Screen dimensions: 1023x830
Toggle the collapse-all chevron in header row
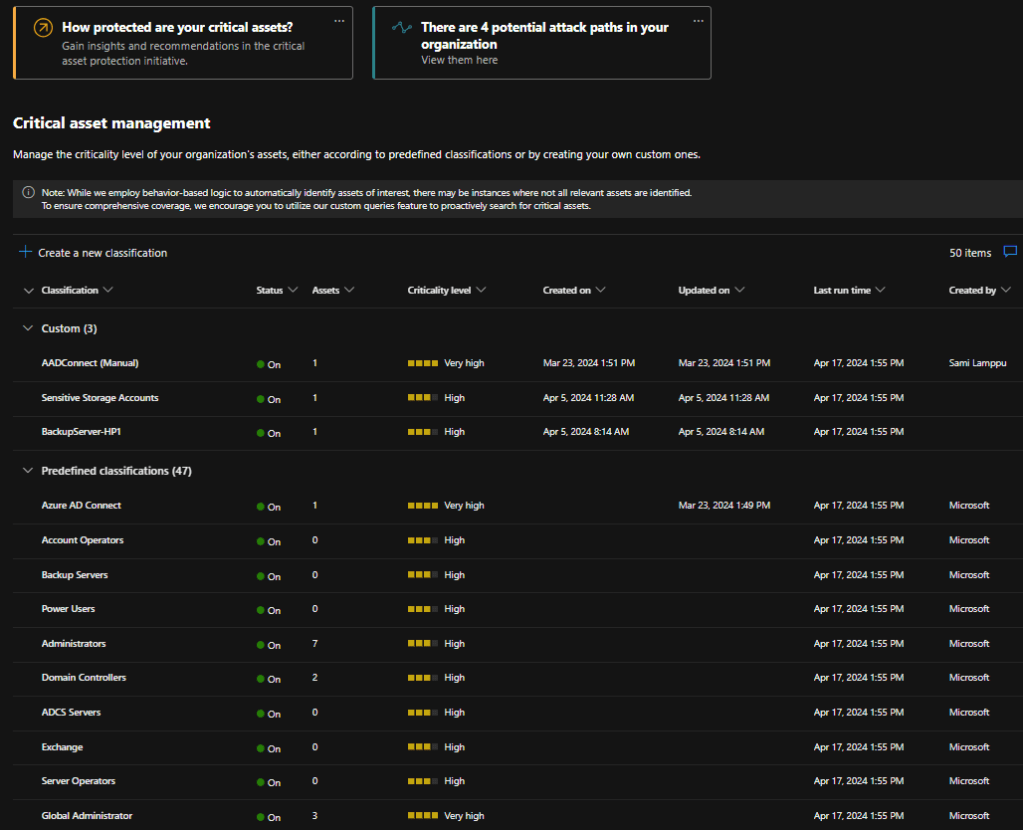tap(27, 290)
